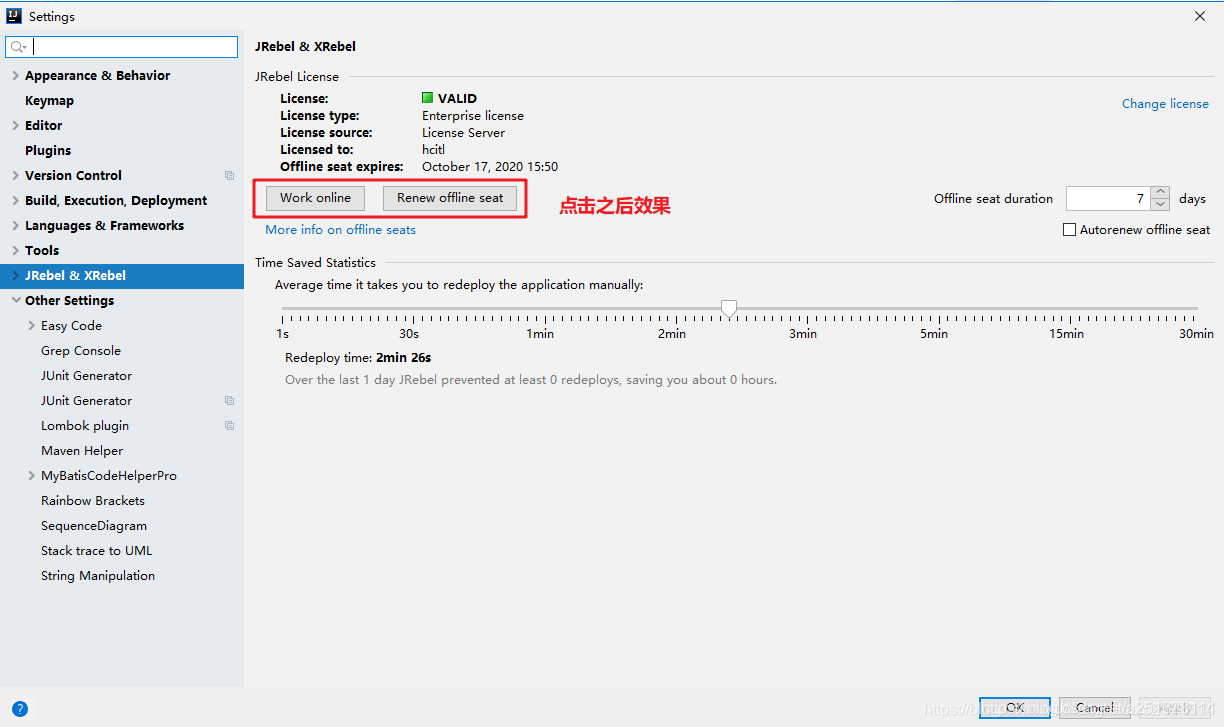Click the project-level icon next to the second JUnit Generator

click(x=229, y=401)
